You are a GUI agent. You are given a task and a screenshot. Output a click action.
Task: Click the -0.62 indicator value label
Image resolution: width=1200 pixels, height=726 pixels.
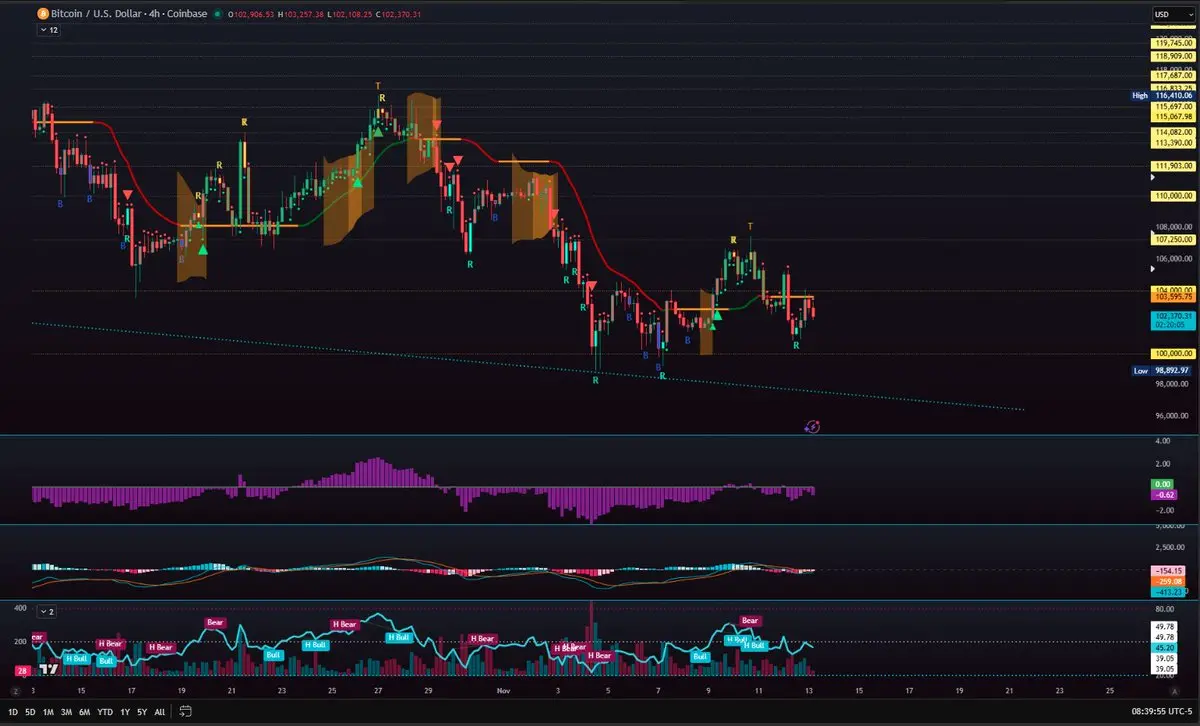click(1165, 494)
